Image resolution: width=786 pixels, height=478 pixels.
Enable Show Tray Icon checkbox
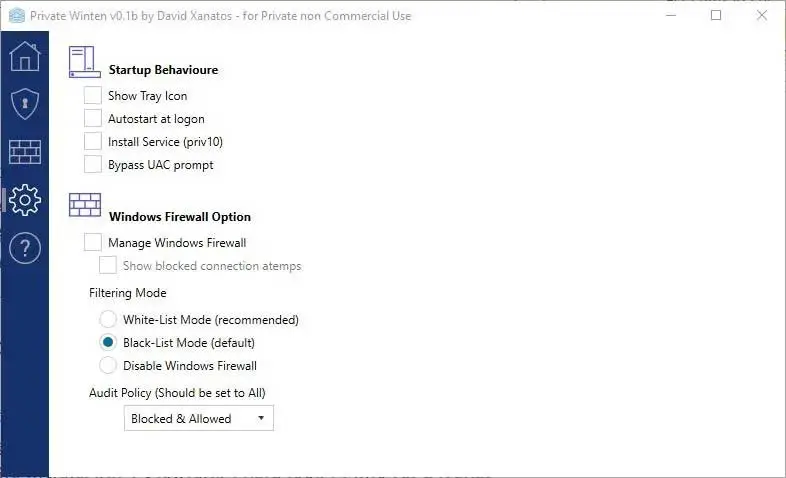click(93, 96)
